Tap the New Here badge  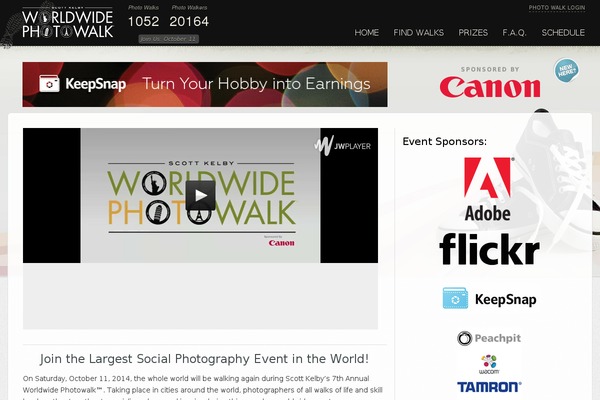pyautogui.click(x=566, y=70)
